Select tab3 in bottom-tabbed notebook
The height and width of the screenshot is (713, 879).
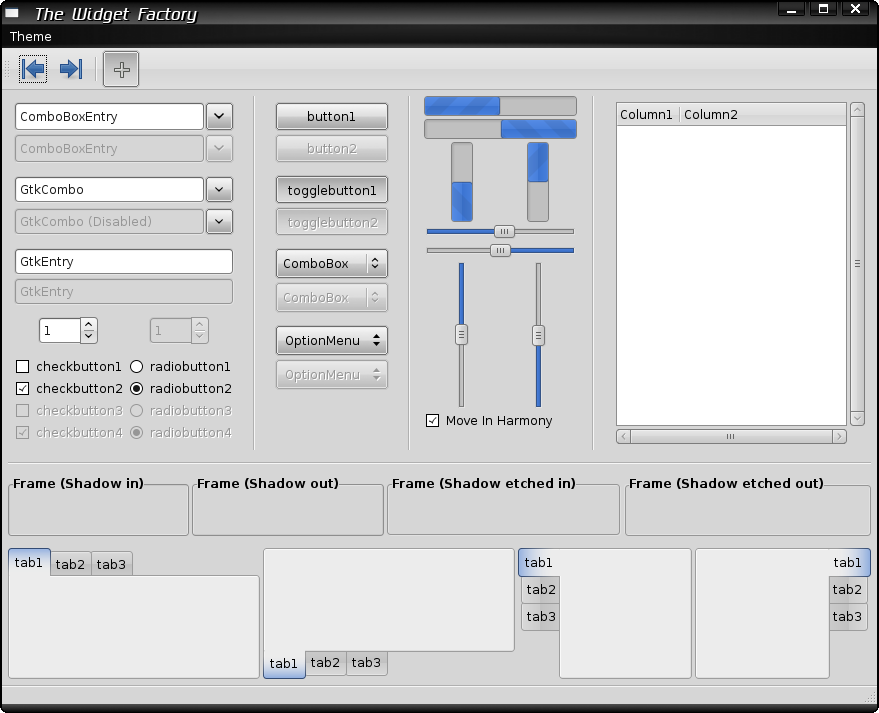click(367, 663)
